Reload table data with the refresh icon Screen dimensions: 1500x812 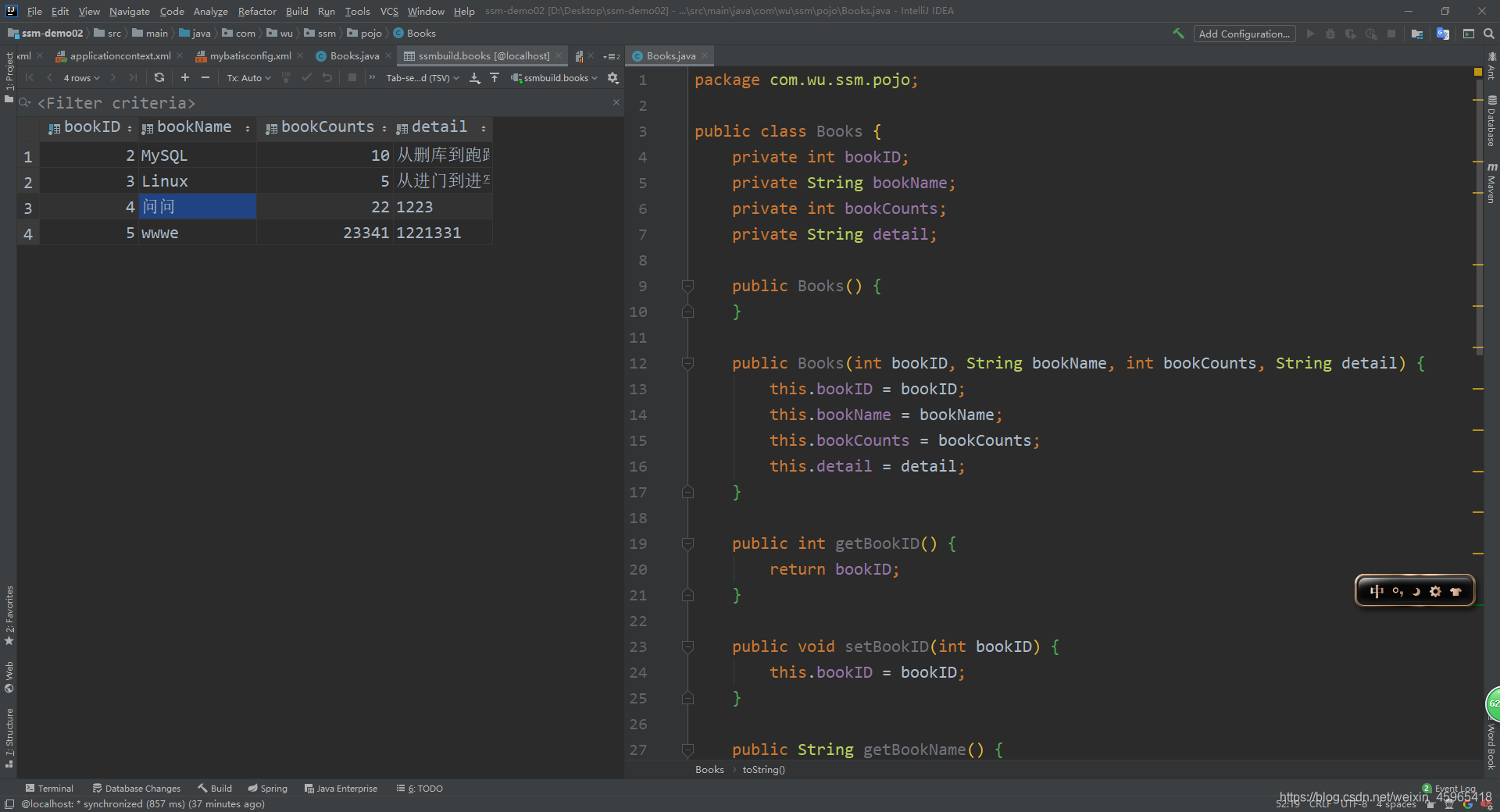click(x=159, y=77)
